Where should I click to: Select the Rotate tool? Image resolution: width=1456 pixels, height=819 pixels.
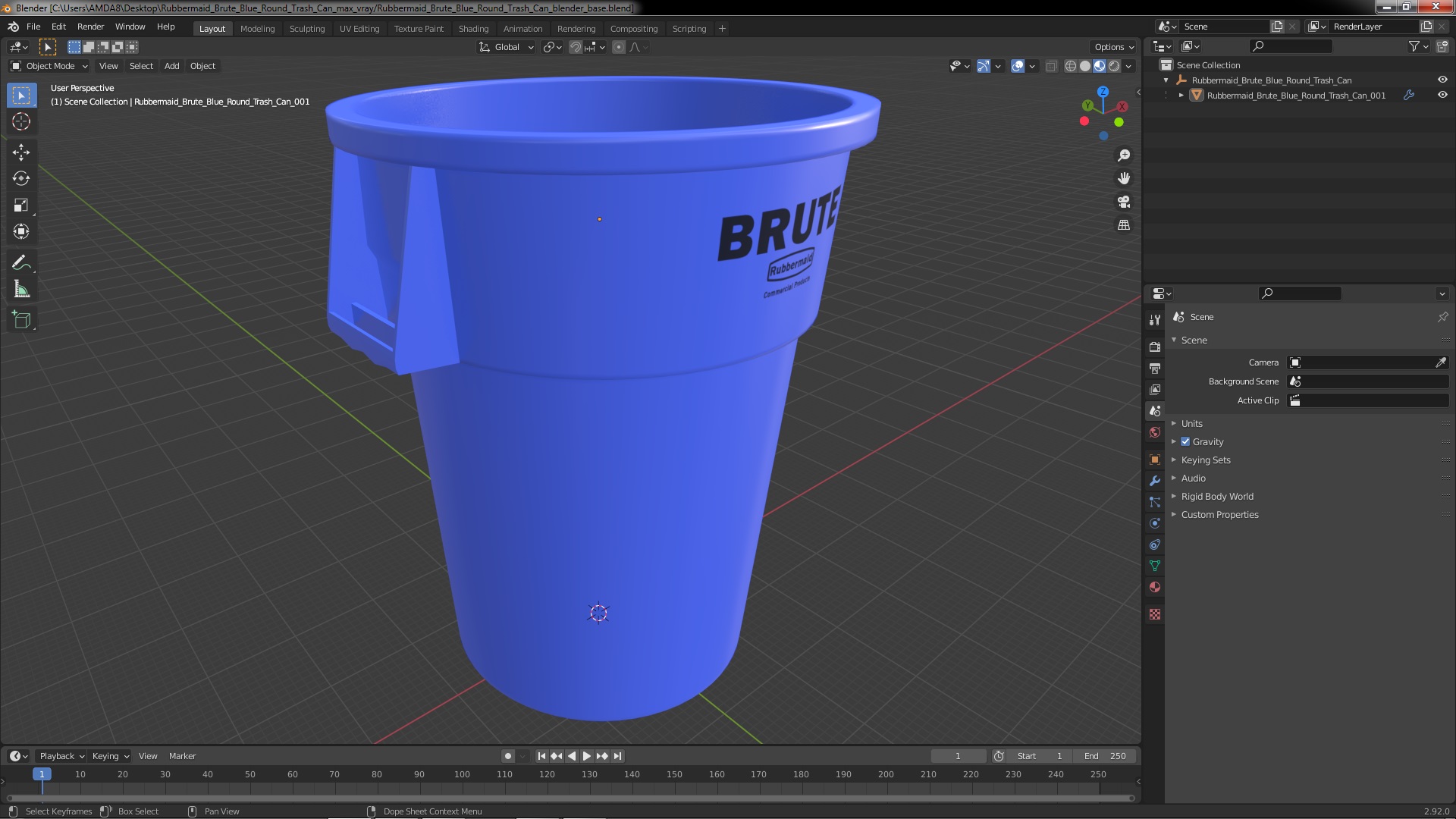click(21, 179)
